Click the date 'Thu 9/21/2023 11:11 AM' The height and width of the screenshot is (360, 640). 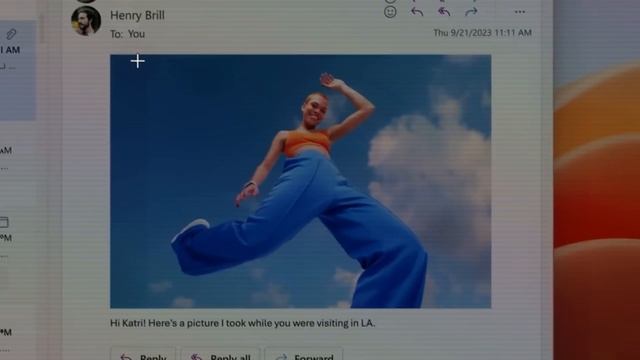pos(482,33)
